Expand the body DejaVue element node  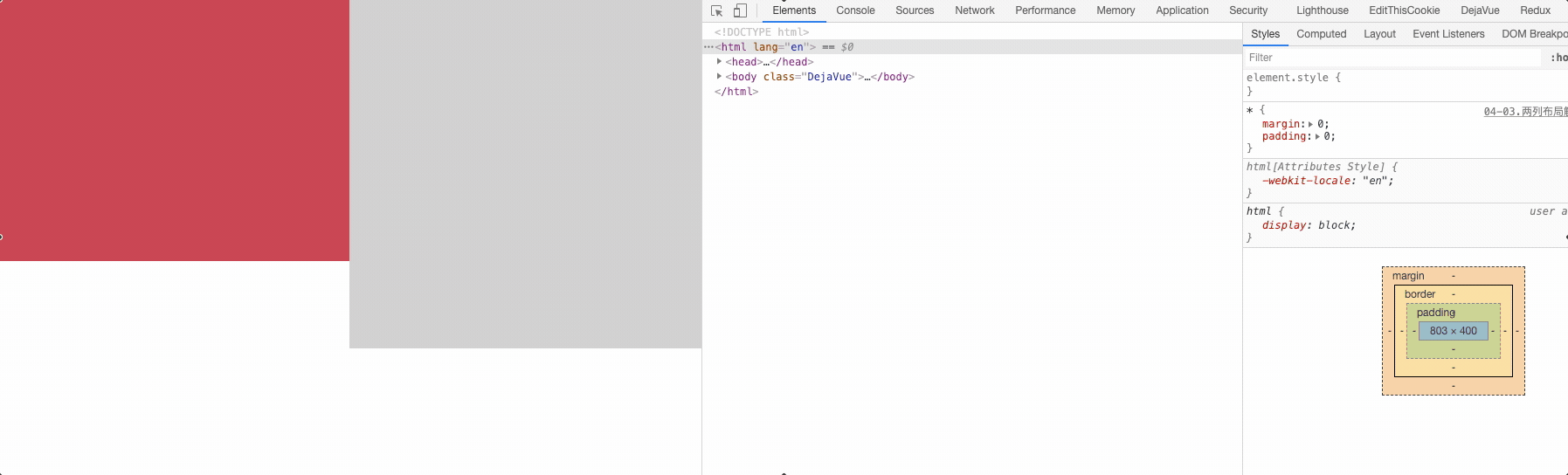[x=719, y=77]
